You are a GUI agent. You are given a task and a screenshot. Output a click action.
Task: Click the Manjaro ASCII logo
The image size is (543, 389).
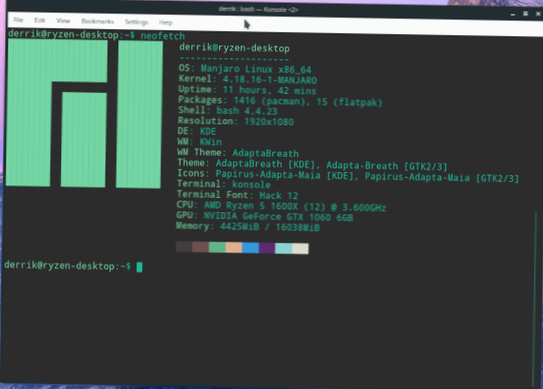pos(84,114)
